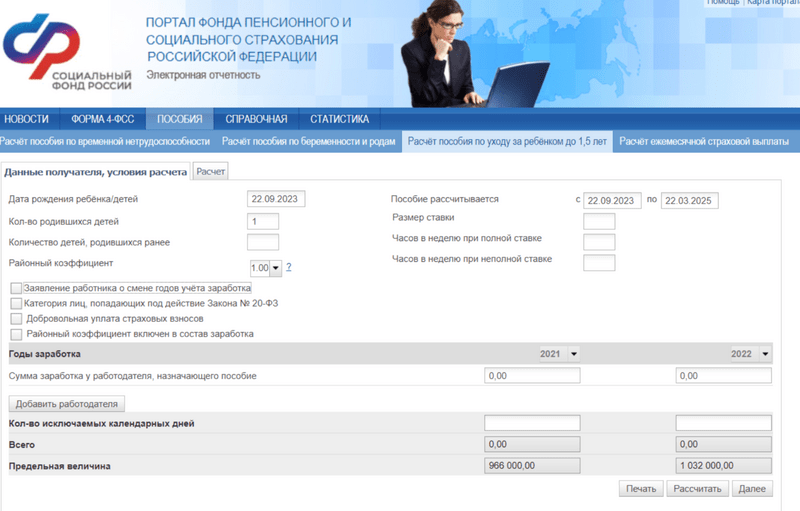This screenshot has width=800, height=511.
Task: Switch to the Расчет tab
Action: [210, 171]
